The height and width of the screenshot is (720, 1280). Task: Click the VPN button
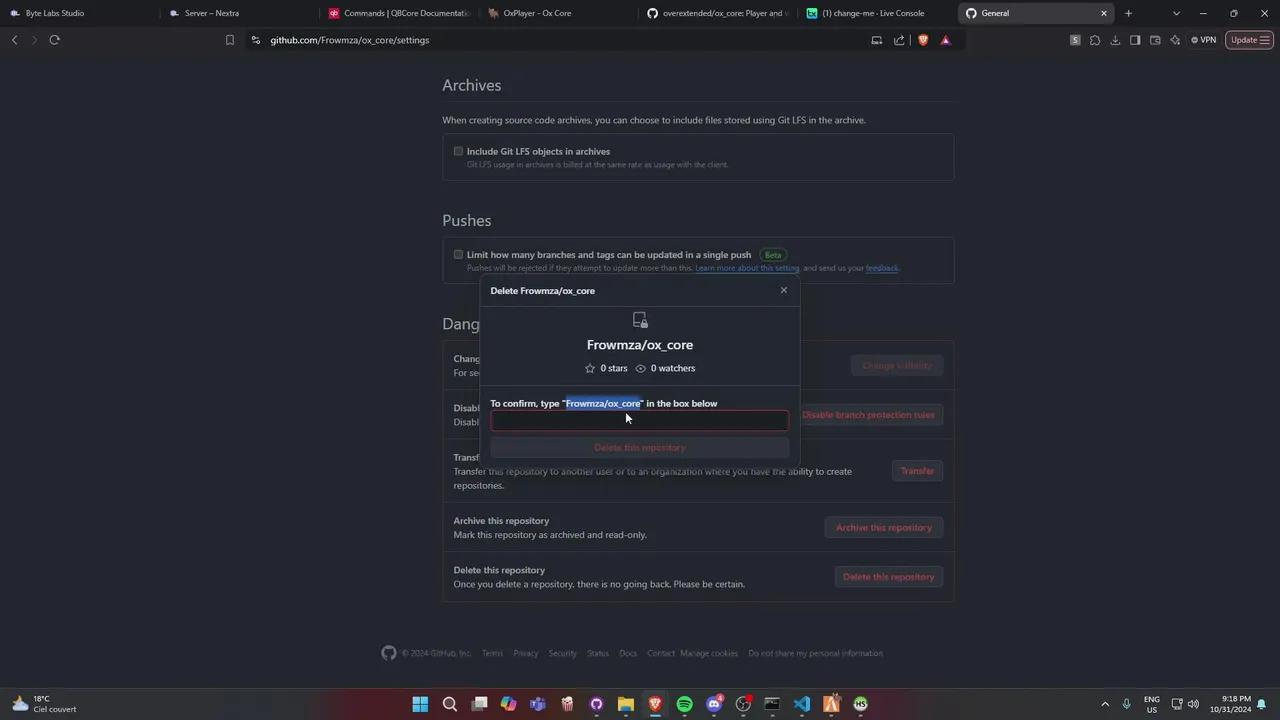[1203, 40]
